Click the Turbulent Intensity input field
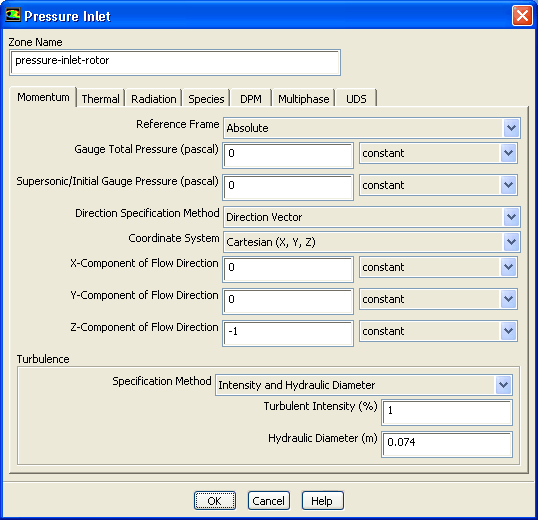Image resolution: width=538 pixels, height=520 pixels. (x=447, y=412)
